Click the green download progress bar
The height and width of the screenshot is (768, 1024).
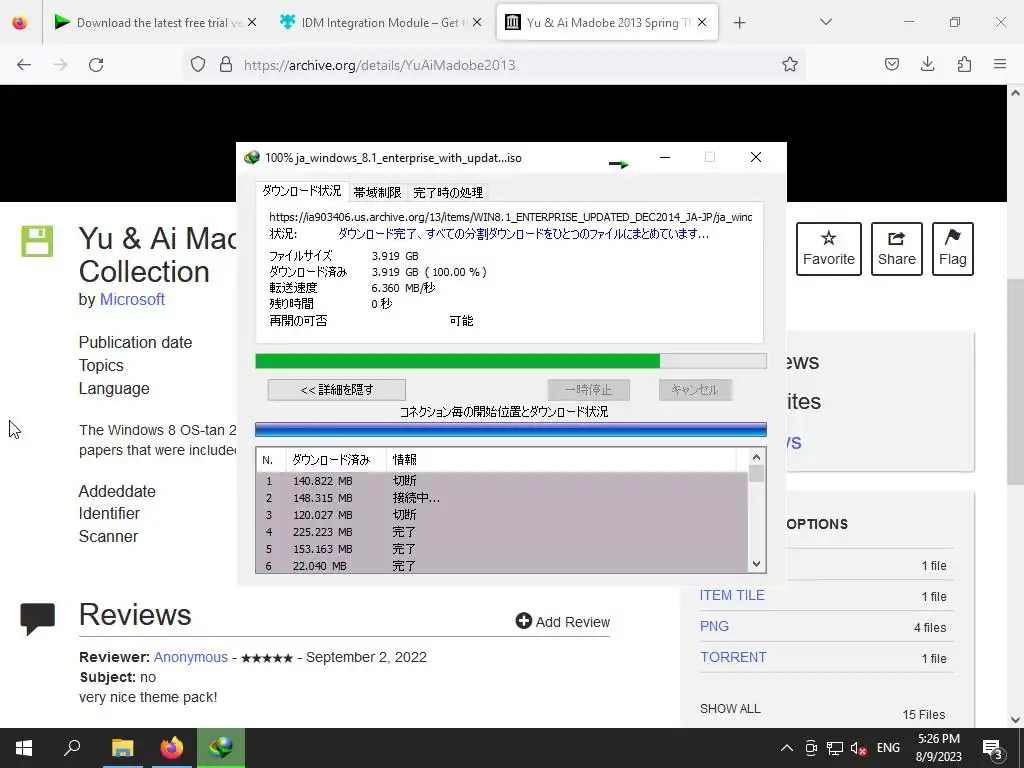pyautogui.click(x=511, y=361)
